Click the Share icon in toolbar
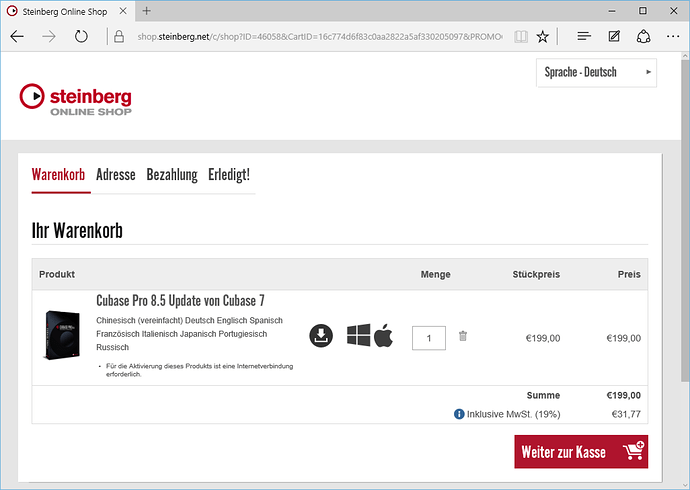690x490 pixels. pos(643,37)
